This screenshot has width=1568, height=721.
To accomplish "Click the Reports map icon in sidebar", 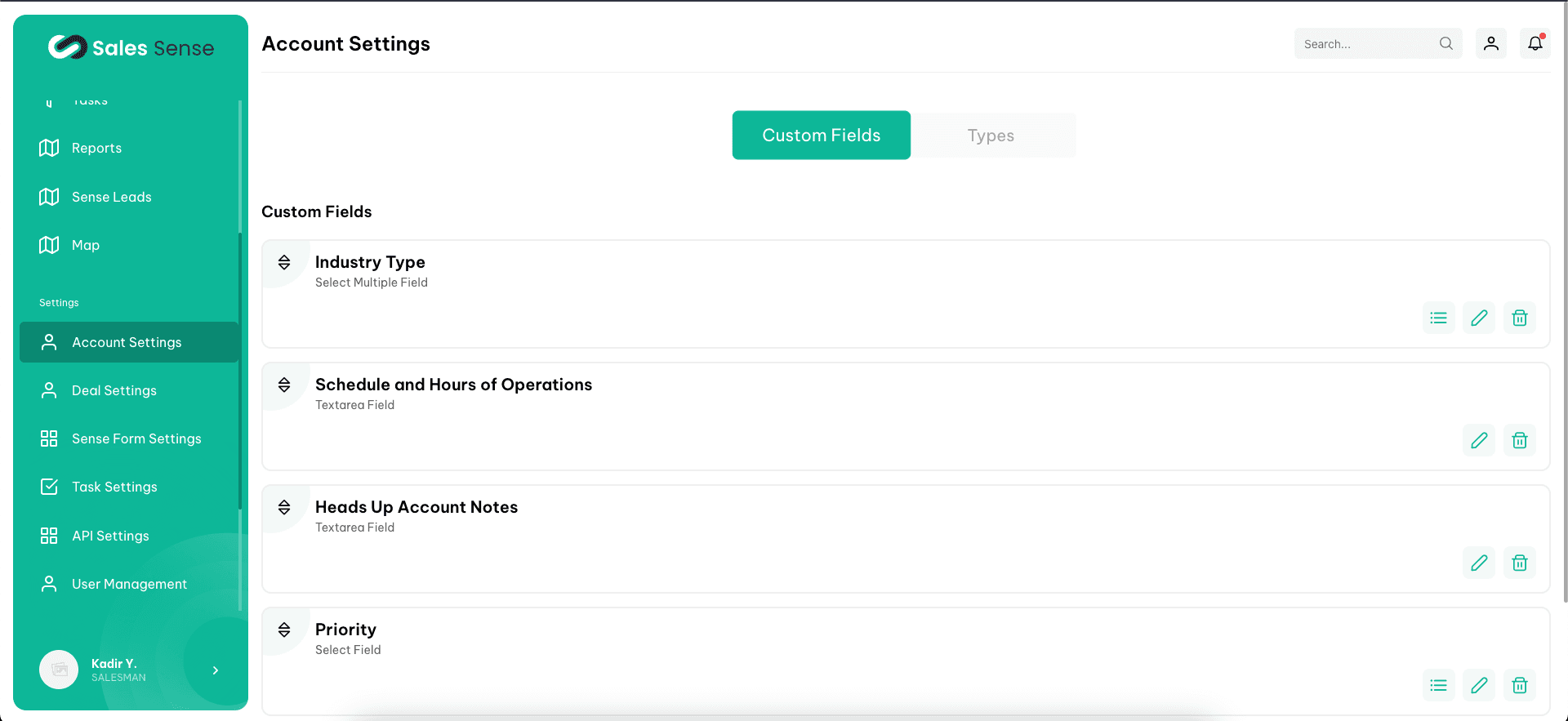I will click(x=49, y=148).
